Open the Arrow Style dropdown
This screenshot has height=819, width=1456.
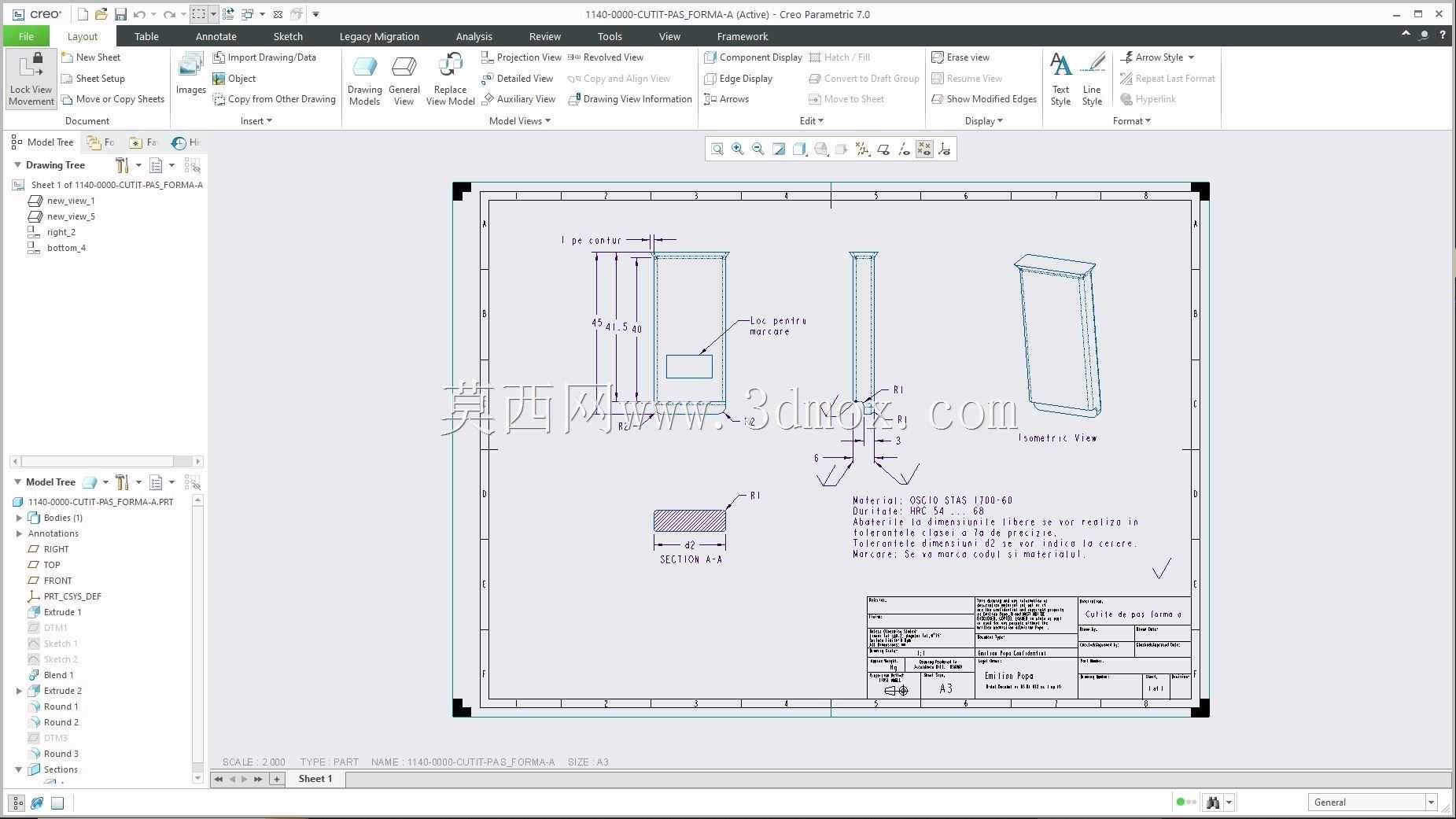tap(1191, 57)
